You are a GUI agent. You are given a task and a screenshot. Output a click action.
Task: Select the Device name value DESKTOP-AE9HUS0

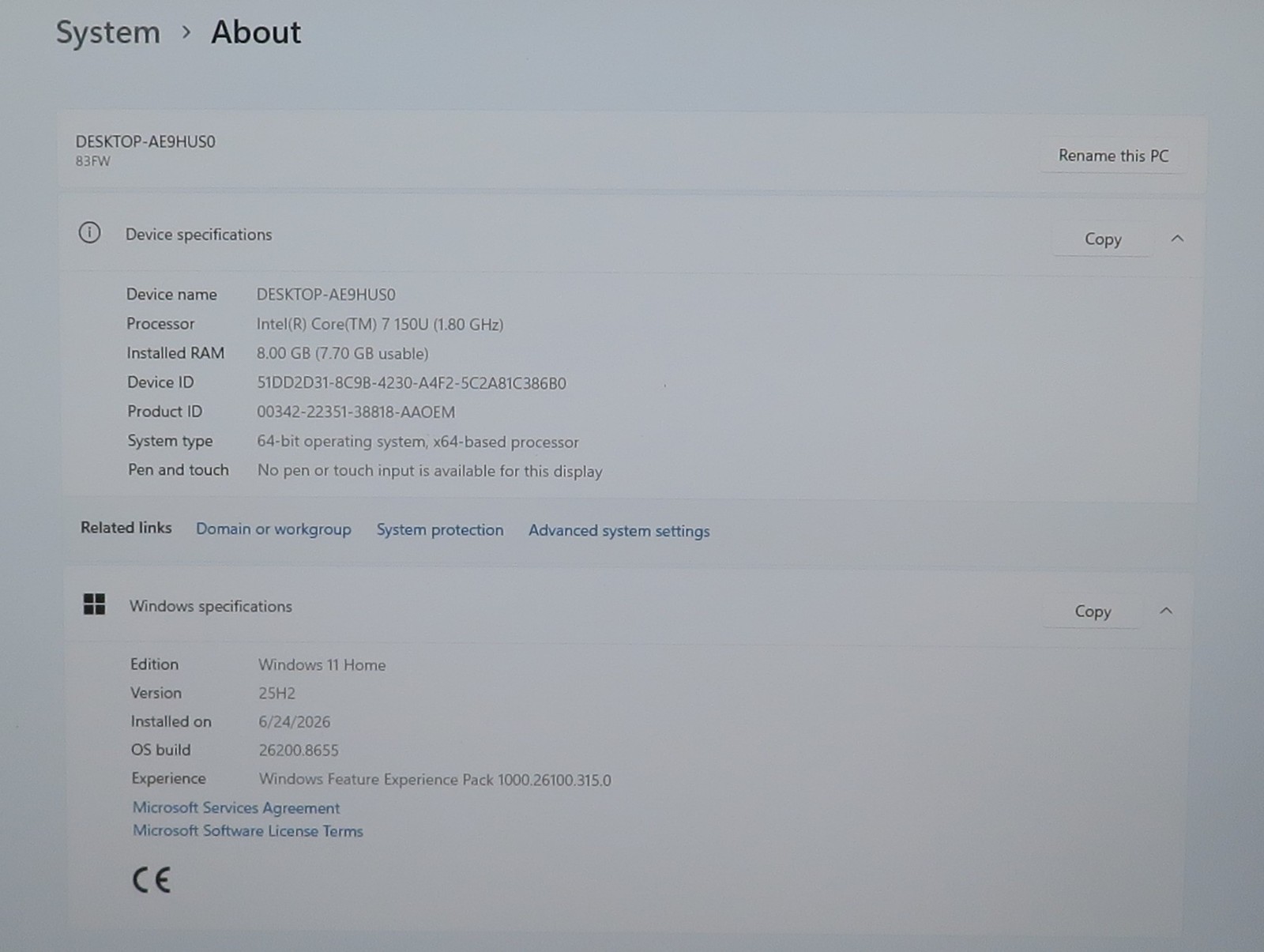coord(326,295)
